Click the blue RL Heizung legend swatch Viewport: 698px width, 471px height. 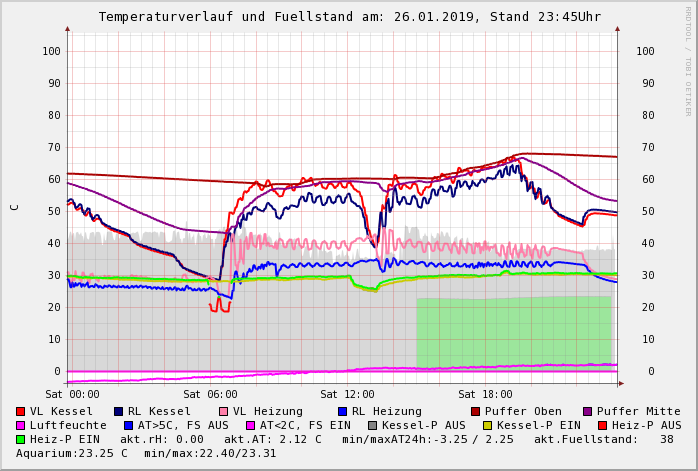[341, 411]
